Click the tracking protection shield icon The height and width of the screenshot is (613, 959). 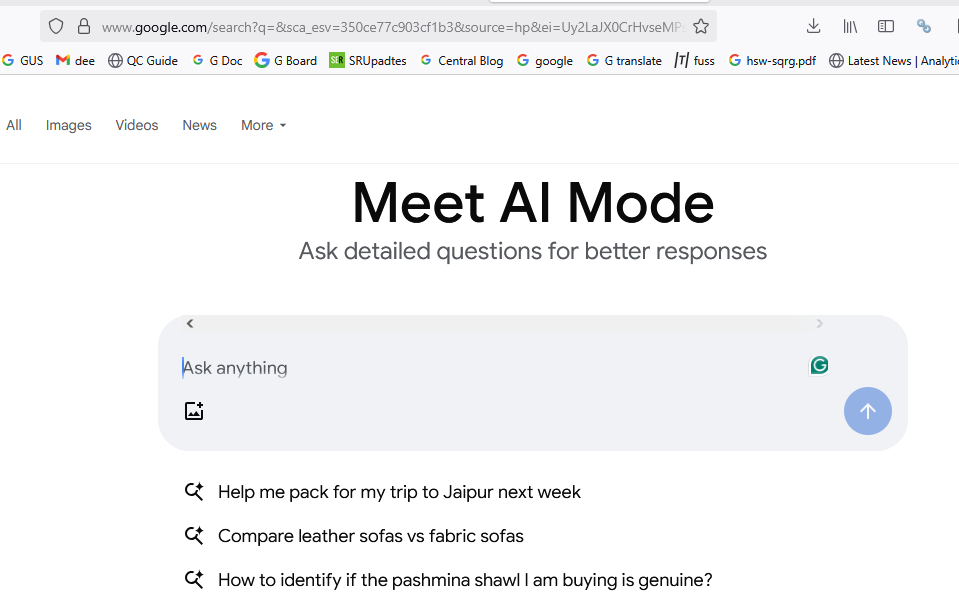pos(55,26)
